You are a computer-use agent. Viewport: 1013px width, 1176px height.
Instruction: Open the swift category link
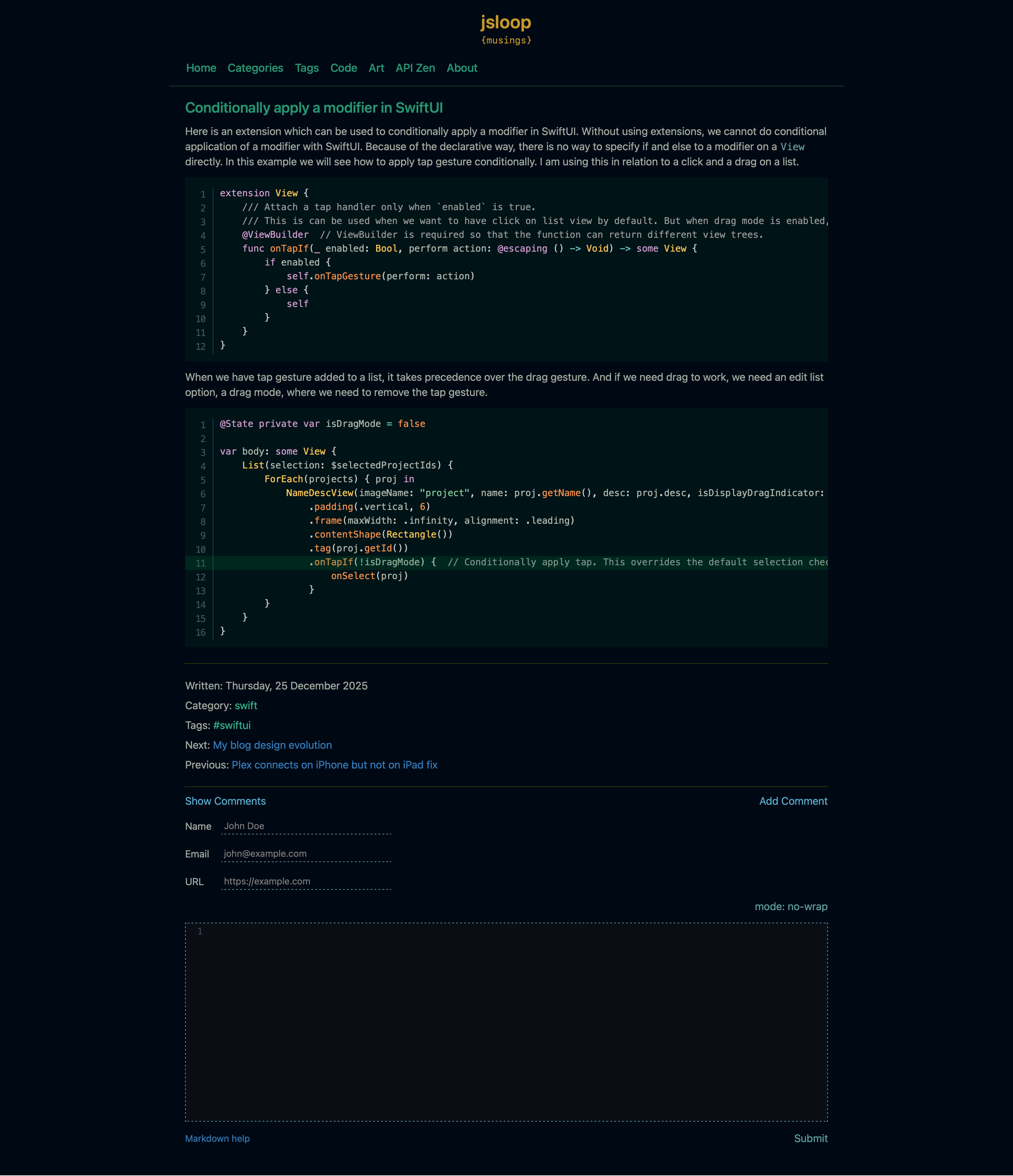click(246, 706)
